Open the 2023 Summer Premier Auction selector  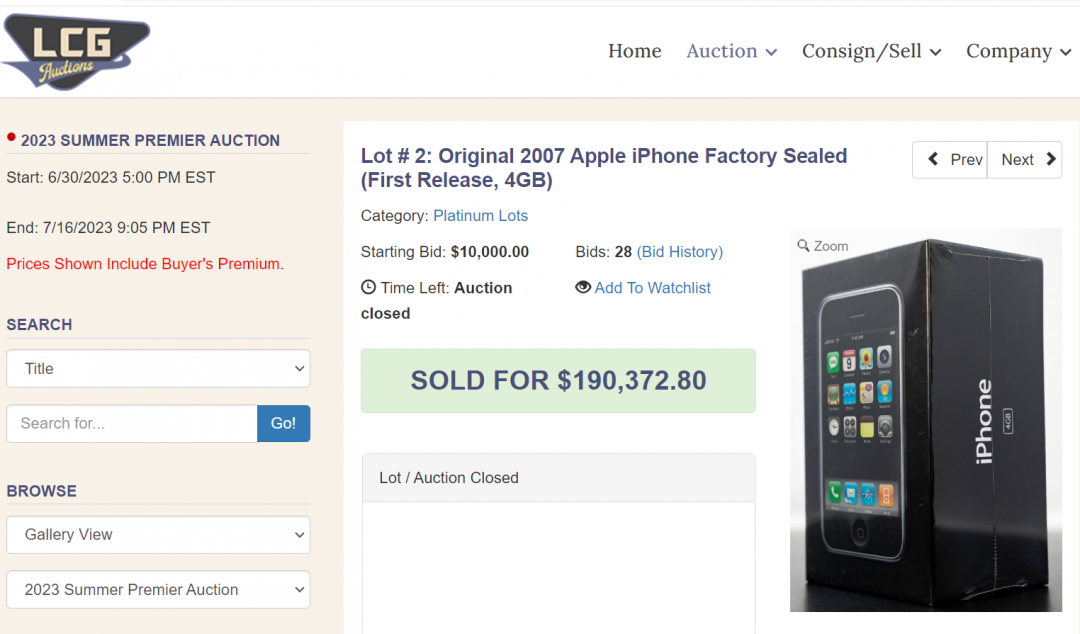[158, 589]
